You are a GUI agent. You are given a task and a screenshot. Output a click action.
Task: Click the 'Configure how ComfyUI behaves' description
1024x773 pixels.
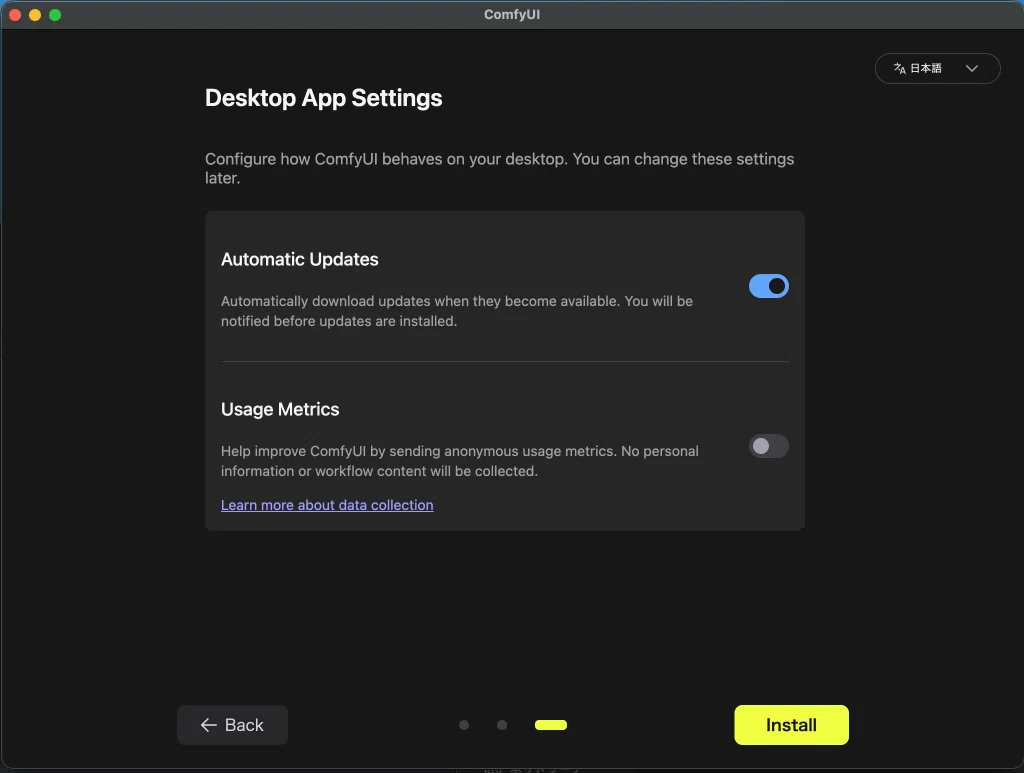pyautogui.click(x=500, y=168)
